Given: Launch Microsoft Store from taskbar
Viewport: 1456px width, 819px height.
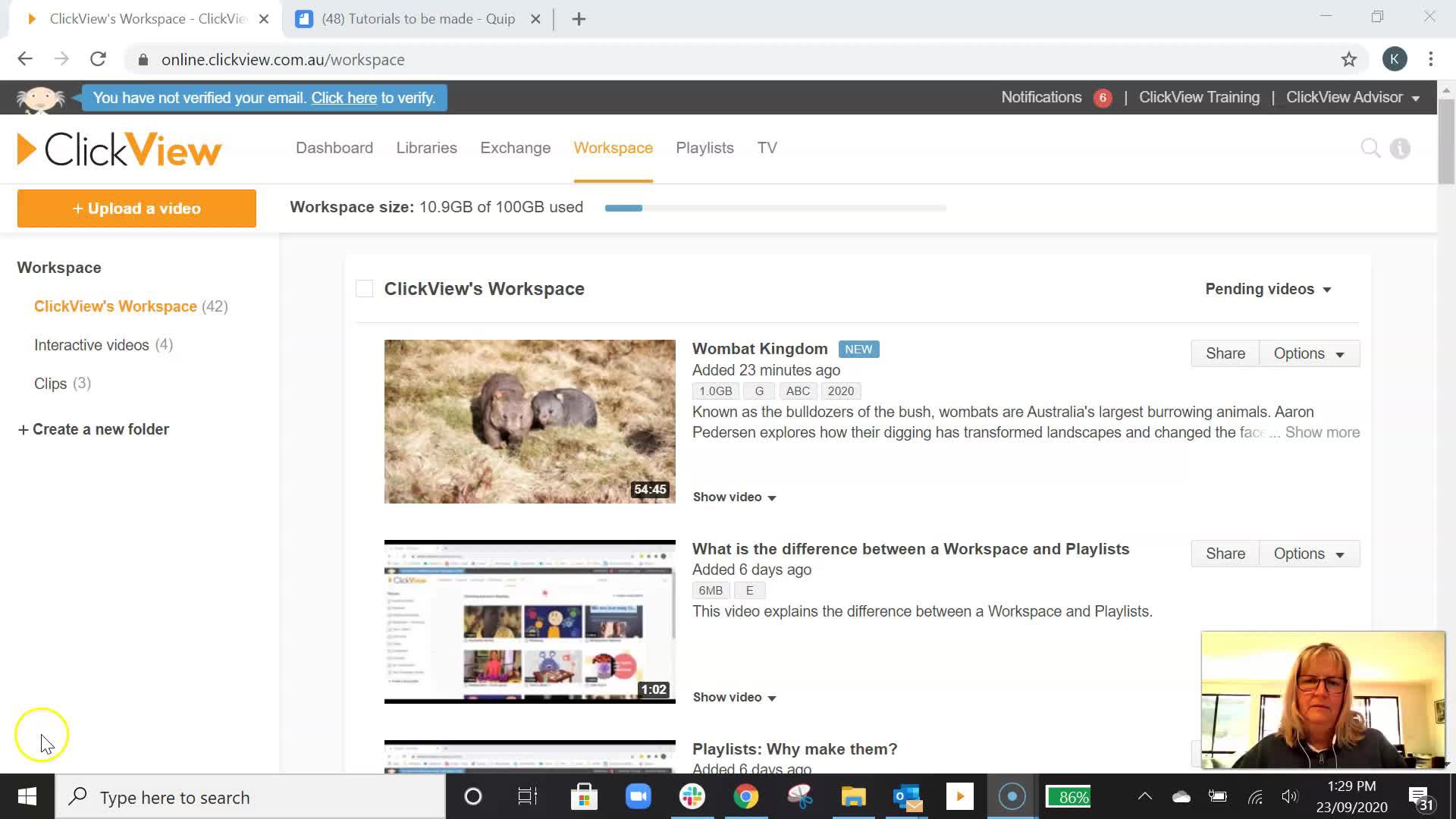Looking at the screenshot, I should (584, 797).
